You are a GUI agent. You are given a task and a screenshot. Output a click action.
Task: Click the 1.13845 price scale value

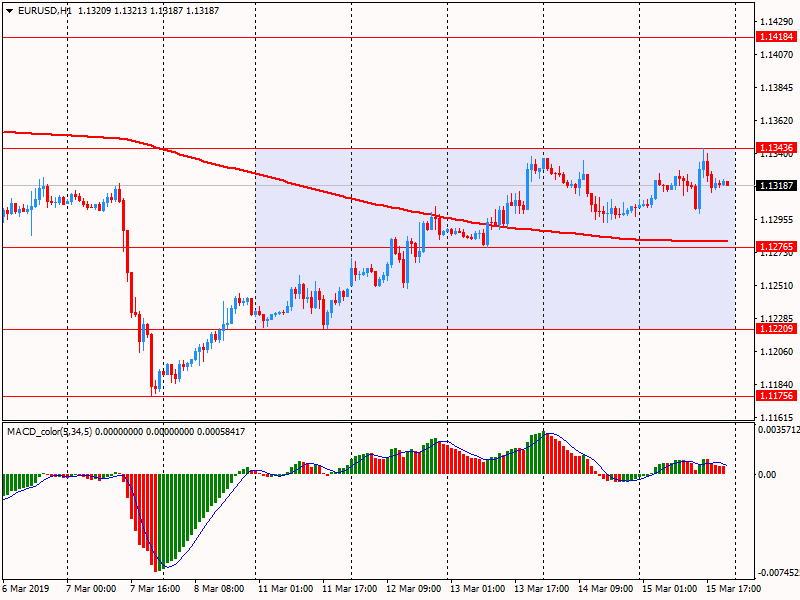[x=777, y=88]
